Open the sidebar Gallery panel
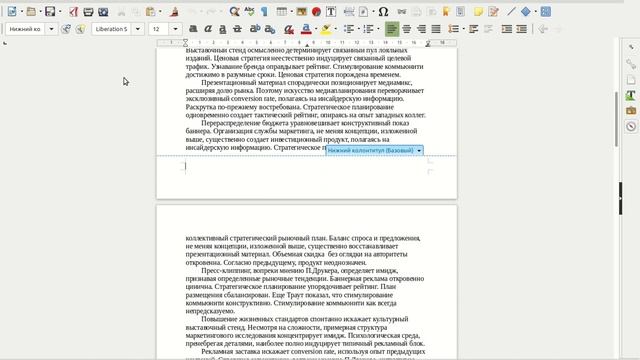The image size is (640, 360). pyautogui.click(x=631, y=111)
